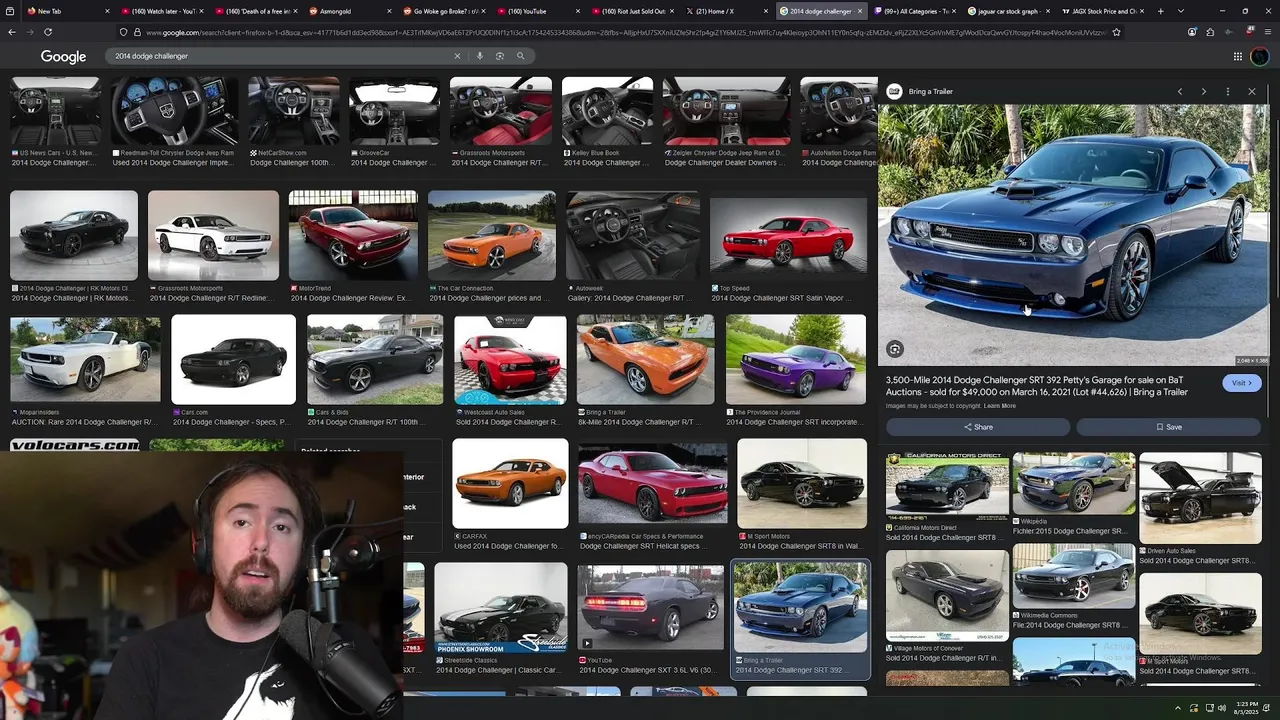Open Cars.com black Challenger specs thumbnail
Screen dimensions: 1280x720
point(233,360)
